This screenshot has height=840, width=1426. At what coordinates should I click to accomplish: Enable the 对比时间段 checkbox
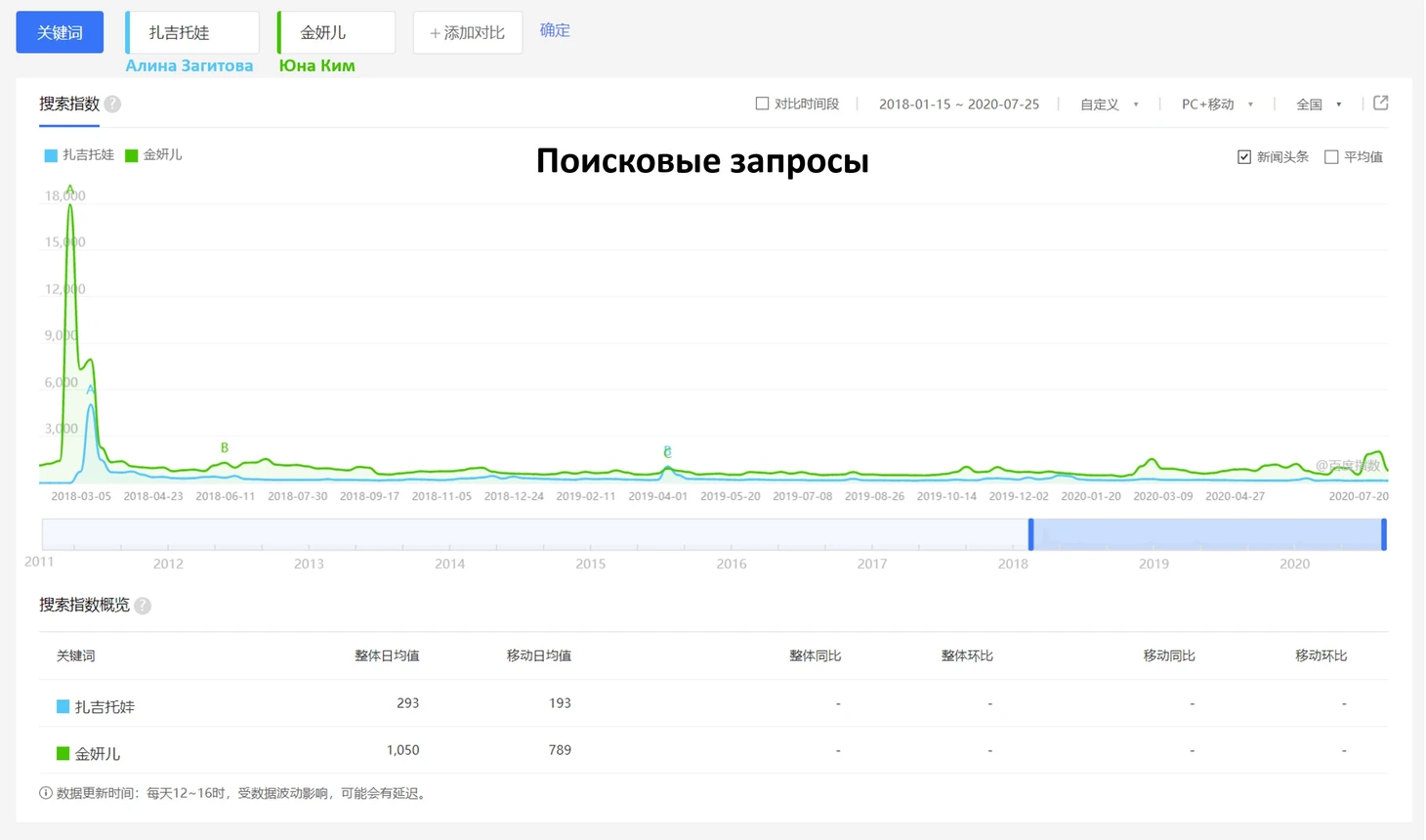click(762, 104)
